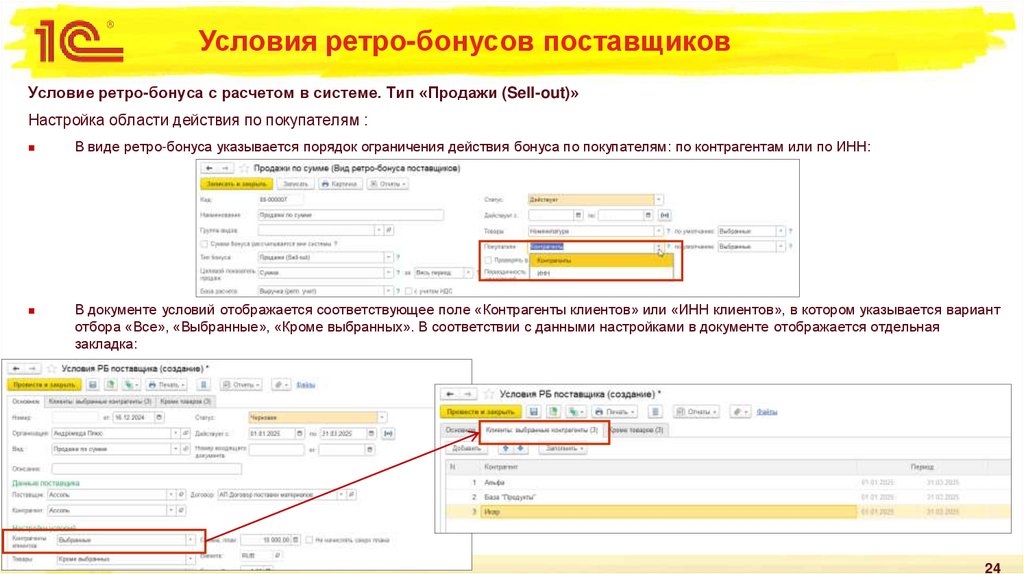The image size is (1024, 574).
Task: Open Файлы link in left Условия РБ window
Action: pos(306,385)
